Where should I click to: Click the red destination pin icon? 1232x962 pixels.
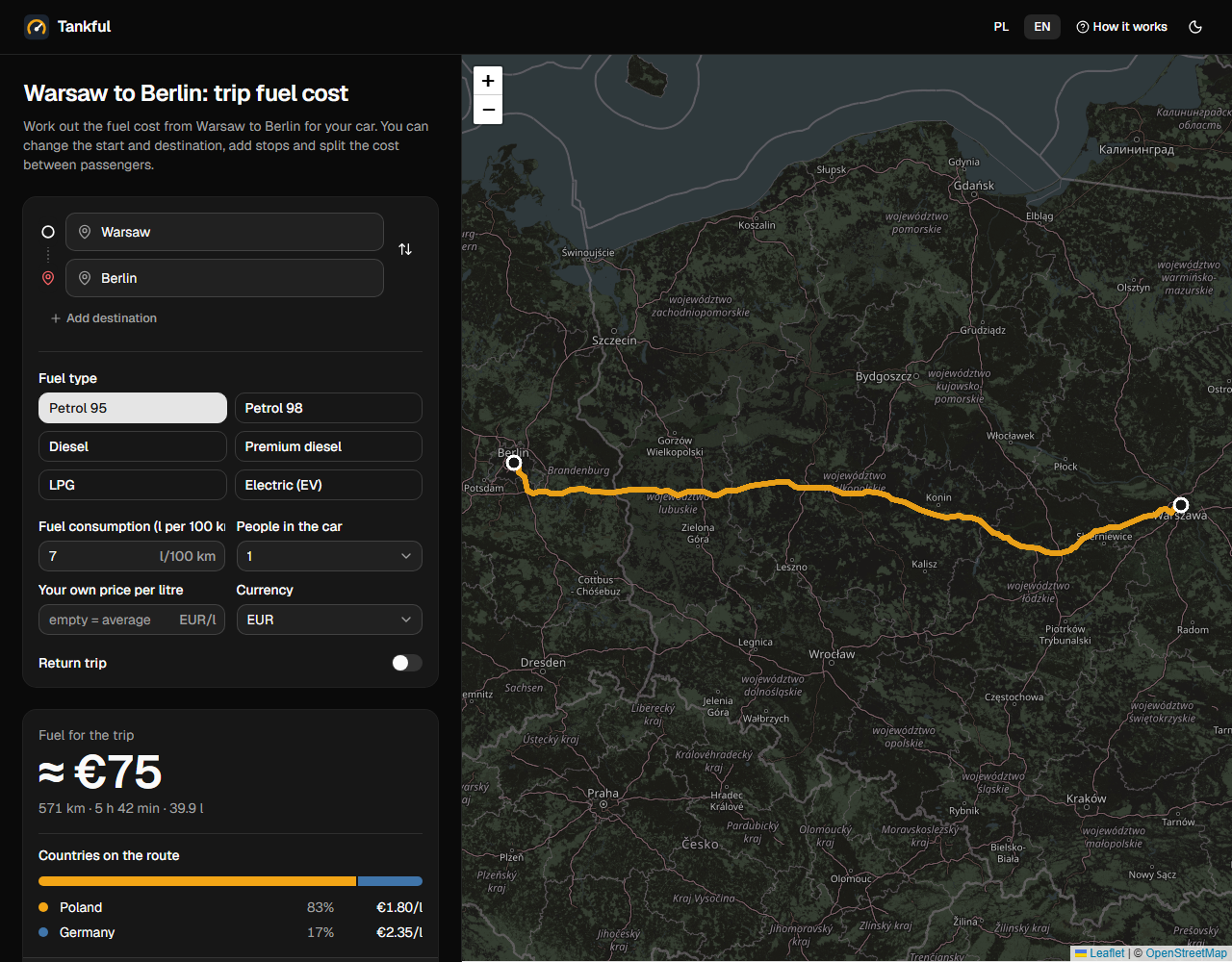coord(48,278)
